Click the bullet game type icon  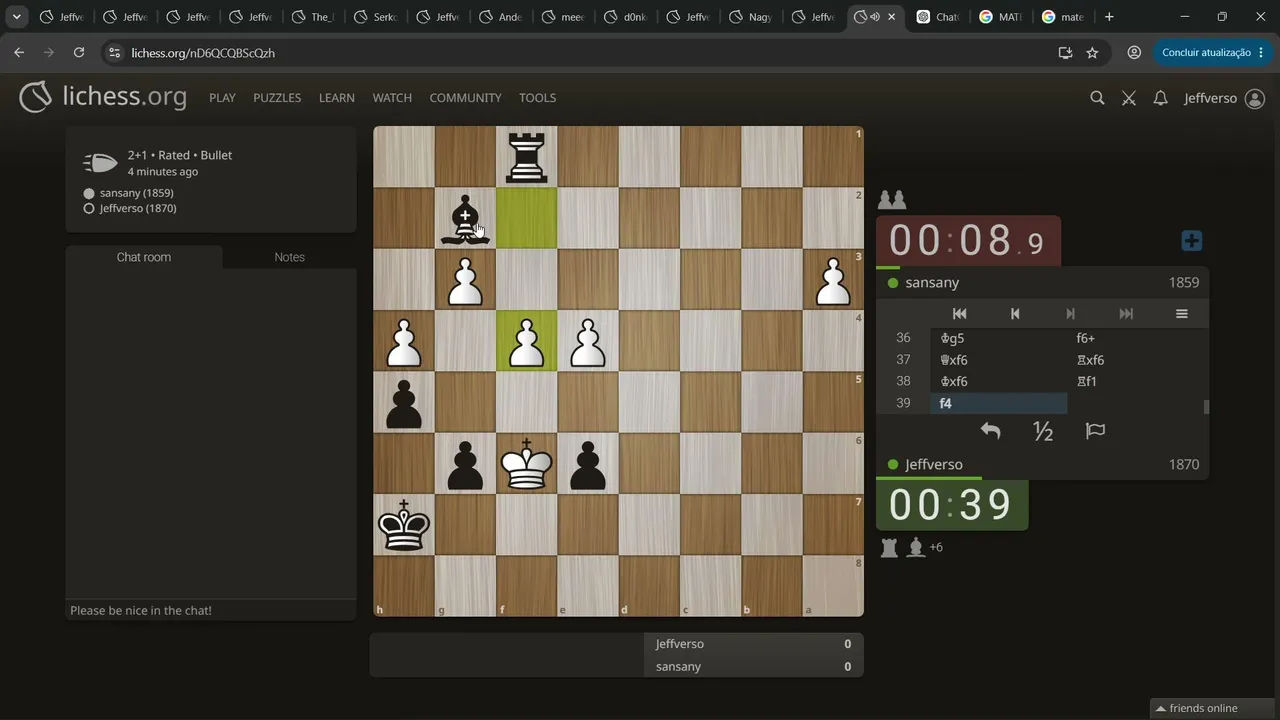pyautogui.click(x=100, y=163)
